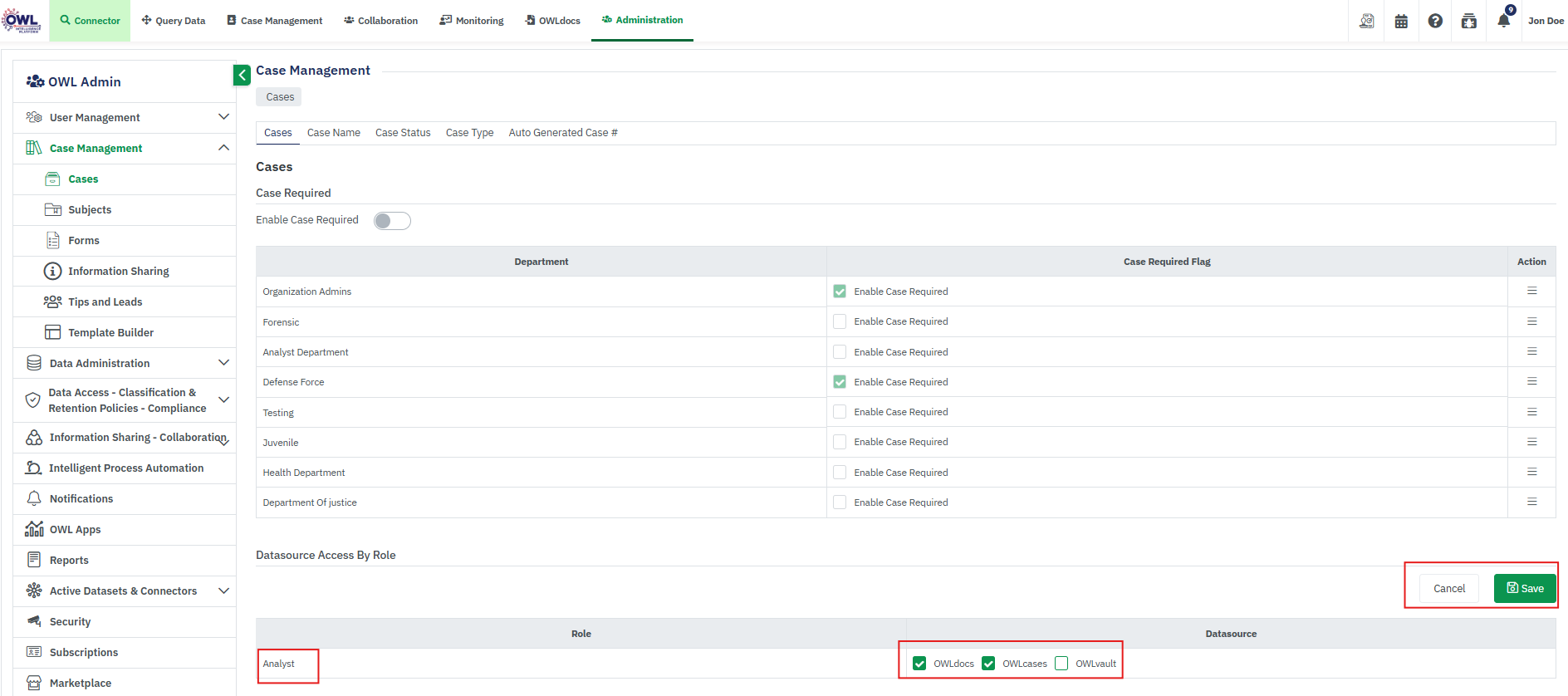This screenshot has height=696, width=1568.
Task: Switch to the Case Status tab
Action: tap(403, 133)
